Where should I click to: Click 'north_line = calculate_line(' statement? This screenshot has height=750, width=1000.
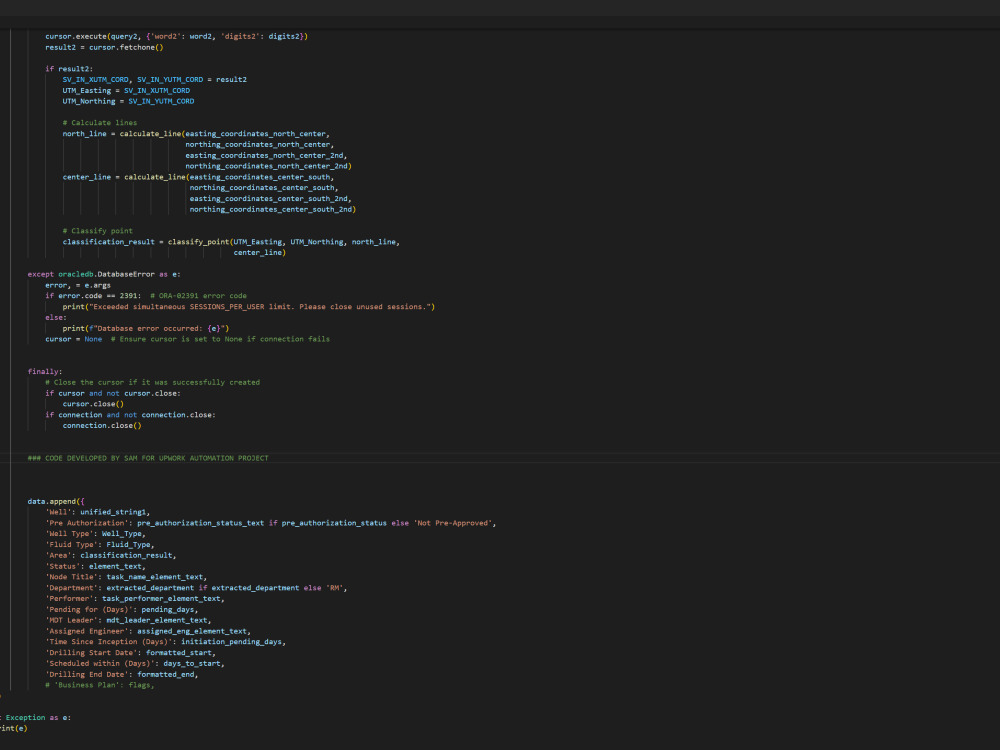(196, 134)
